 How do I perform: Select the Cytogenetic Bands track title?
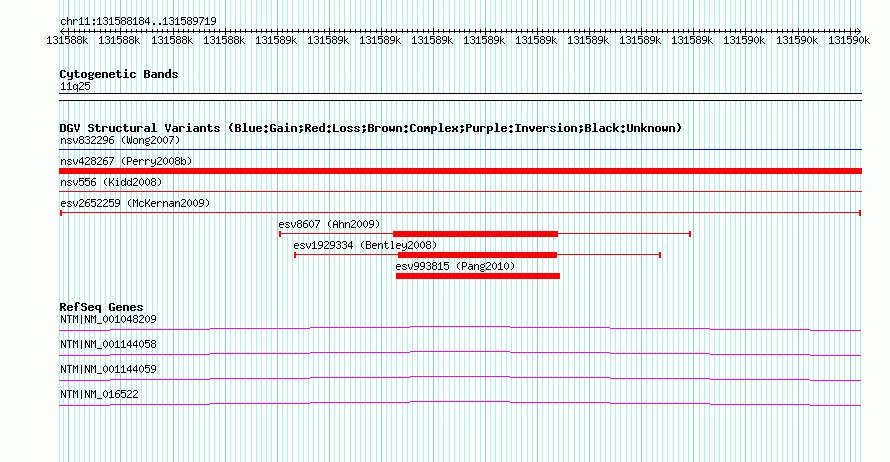119,74
